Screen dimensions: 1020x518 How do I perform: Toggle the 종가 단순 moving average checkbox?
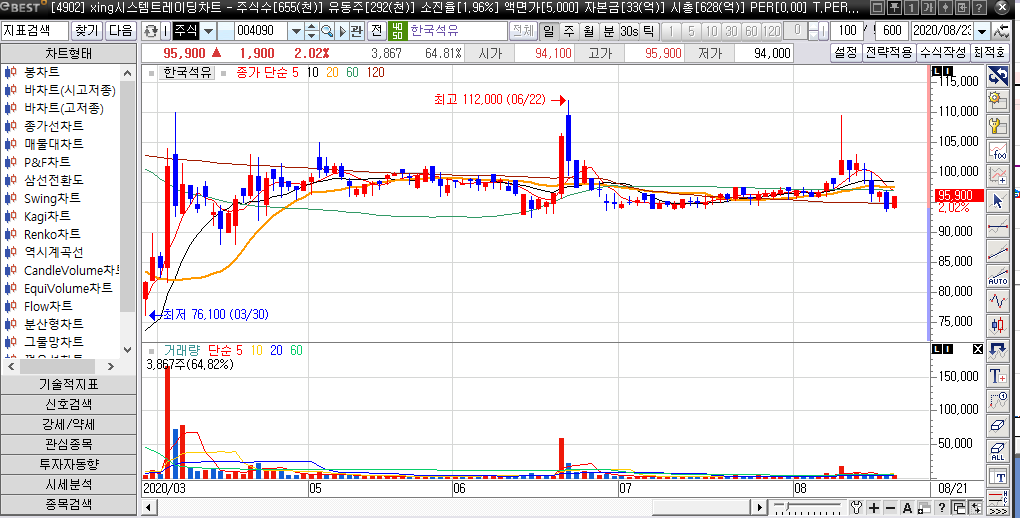coord(226,73)
